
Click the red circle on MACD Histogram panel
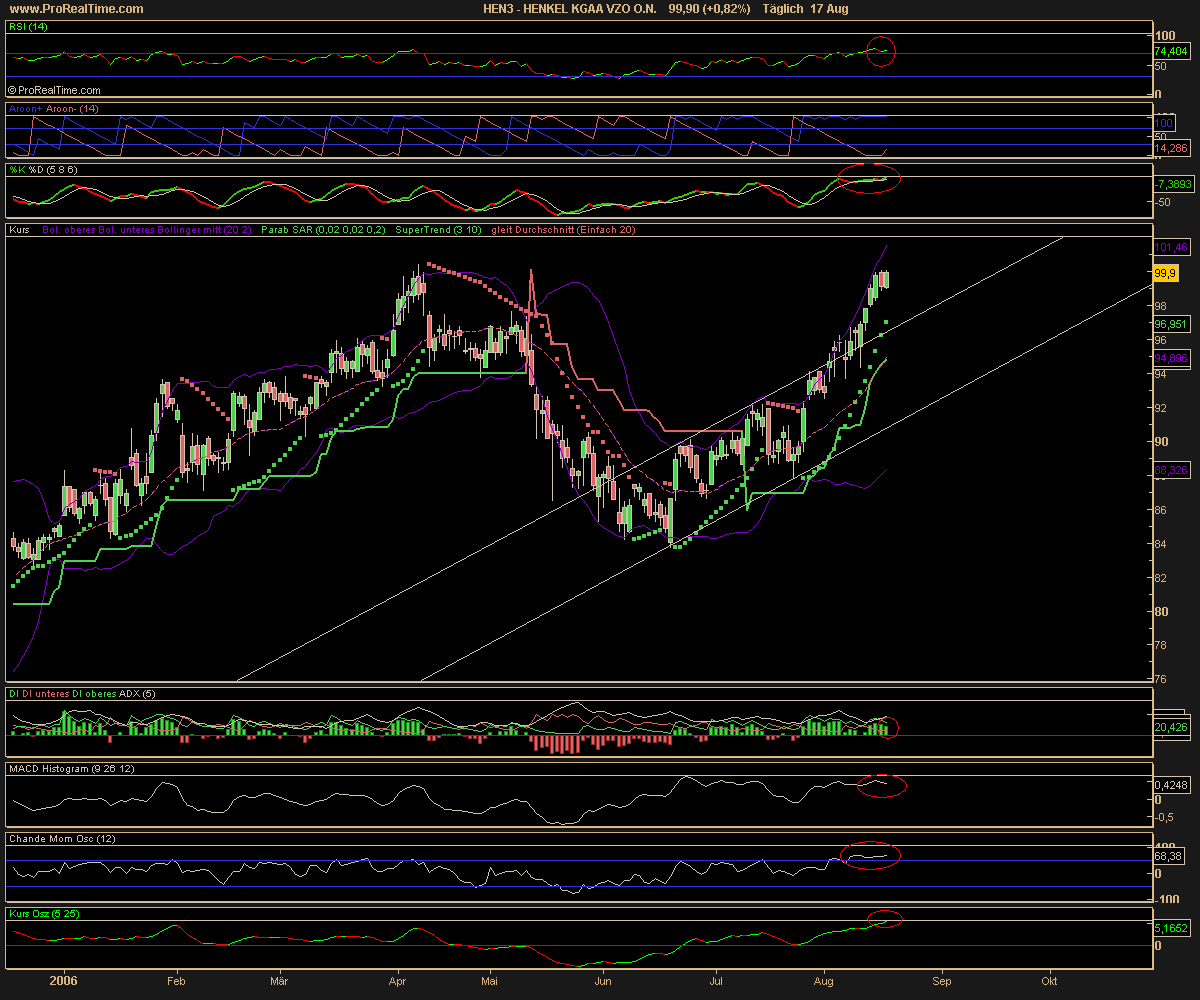click(x=881, y=786)
